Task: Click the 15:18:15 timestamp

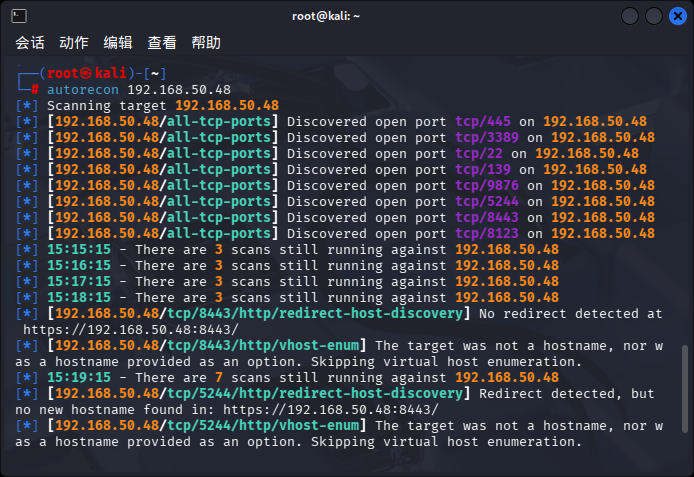Action: (79, 297)
